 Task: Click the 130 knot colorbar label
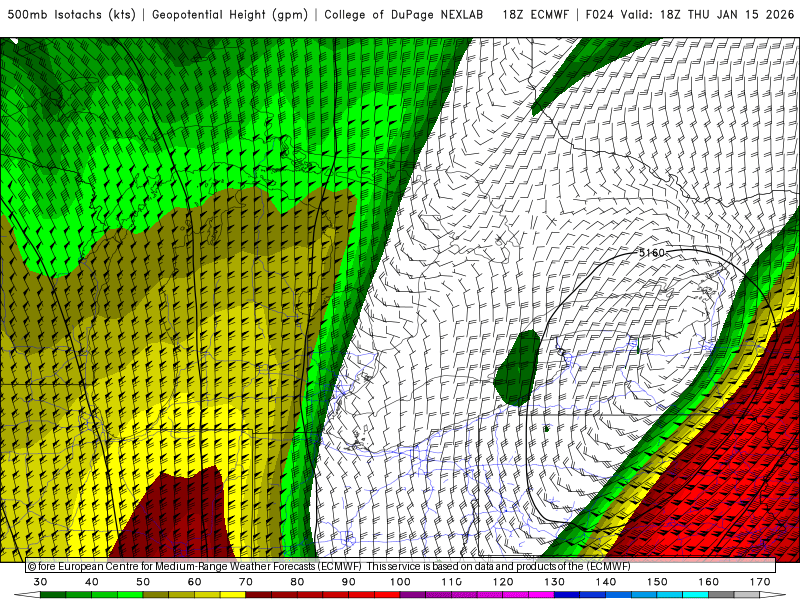pyautogui.click(x=555, y=582)
